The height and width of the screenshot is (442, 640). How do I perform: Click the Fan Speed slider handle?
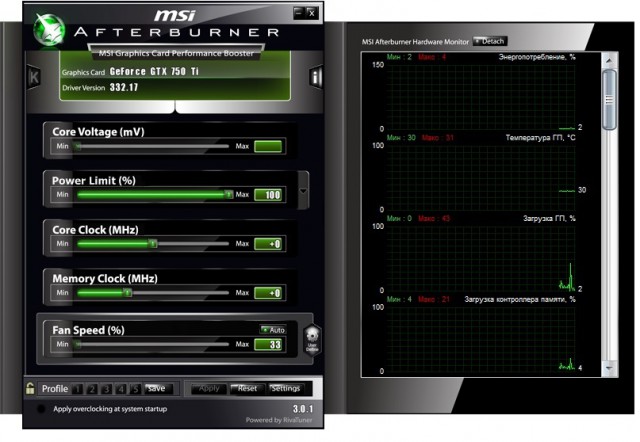[77, 344]
